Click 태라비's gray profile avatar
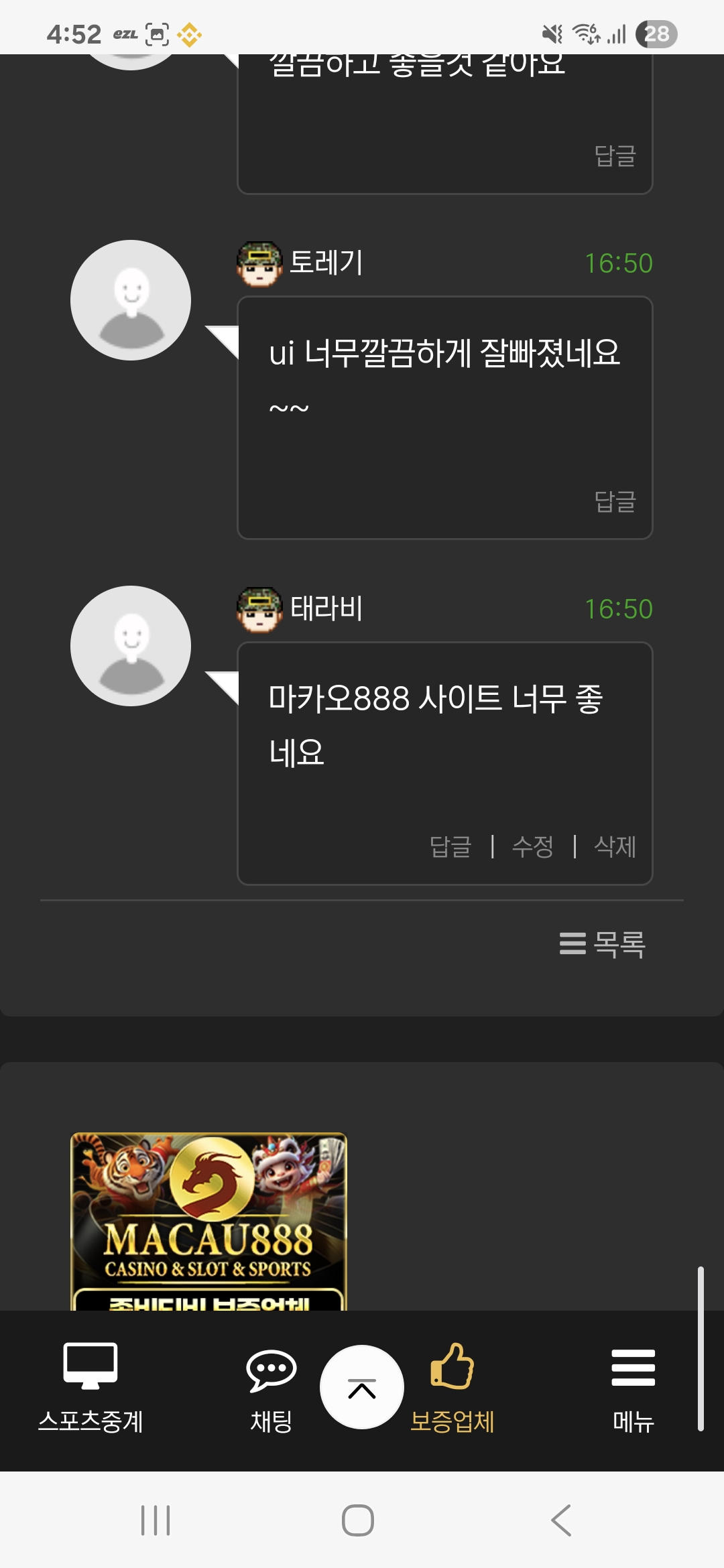 (131, 646)
